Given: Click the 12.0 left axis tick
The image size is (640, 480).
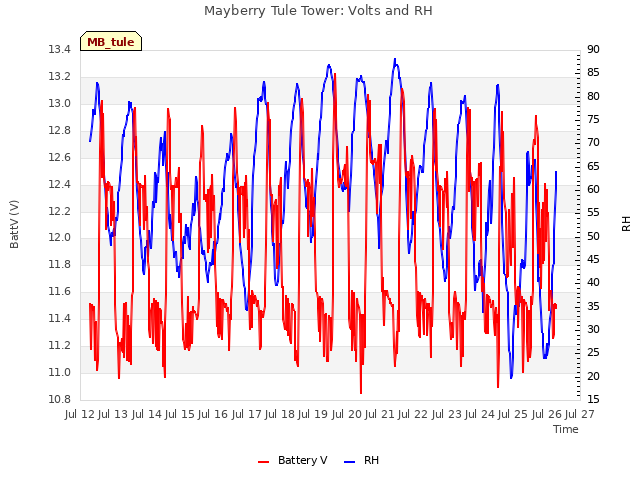Looking at the screenshot, I should pos(60,238).
